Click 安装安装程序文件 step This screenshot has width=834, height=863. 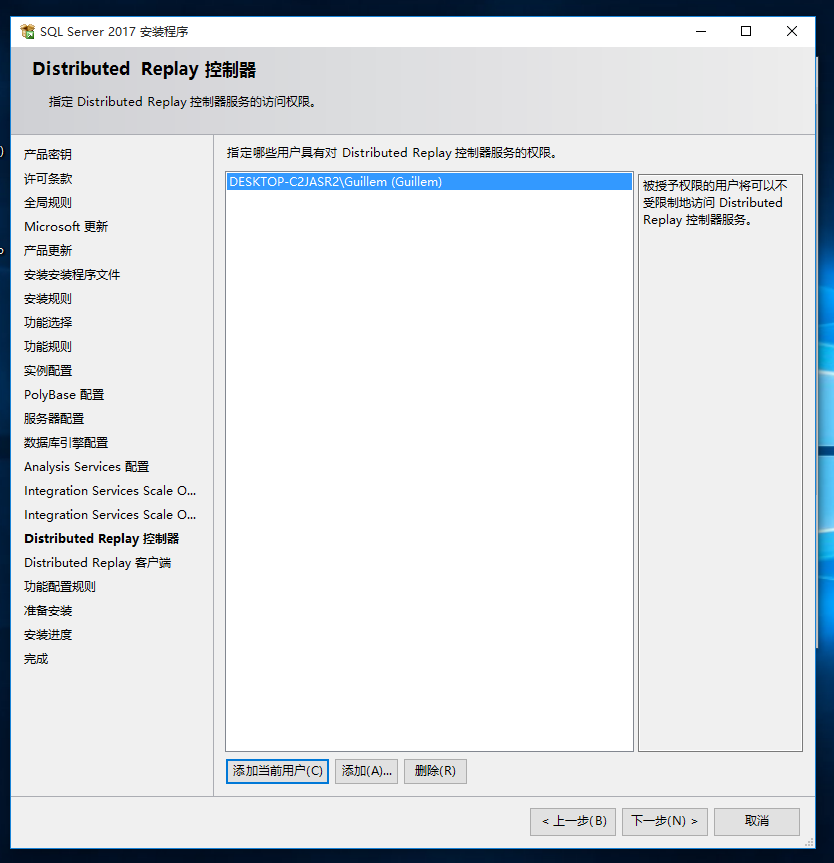(x=72, y=275)
